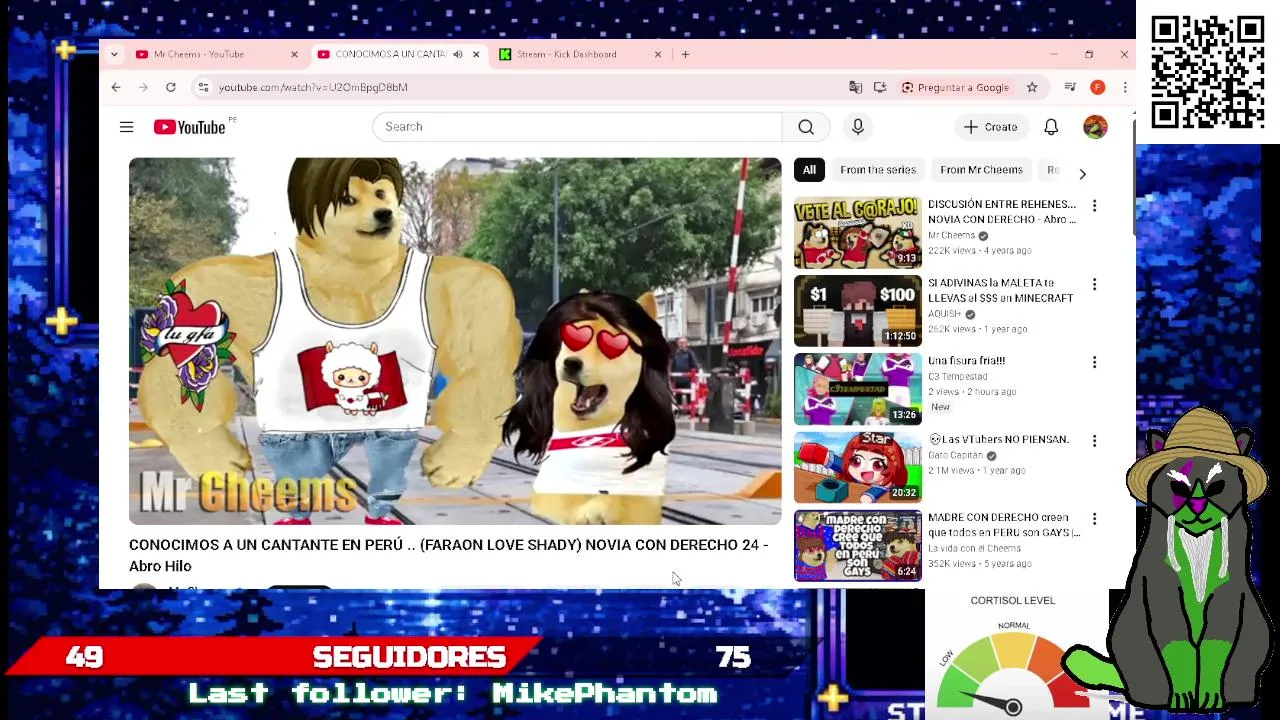The width and height of the screenshot is (1280, 720).
Task: Mute the tab via audio speaker icon
Action: [458, 54]
